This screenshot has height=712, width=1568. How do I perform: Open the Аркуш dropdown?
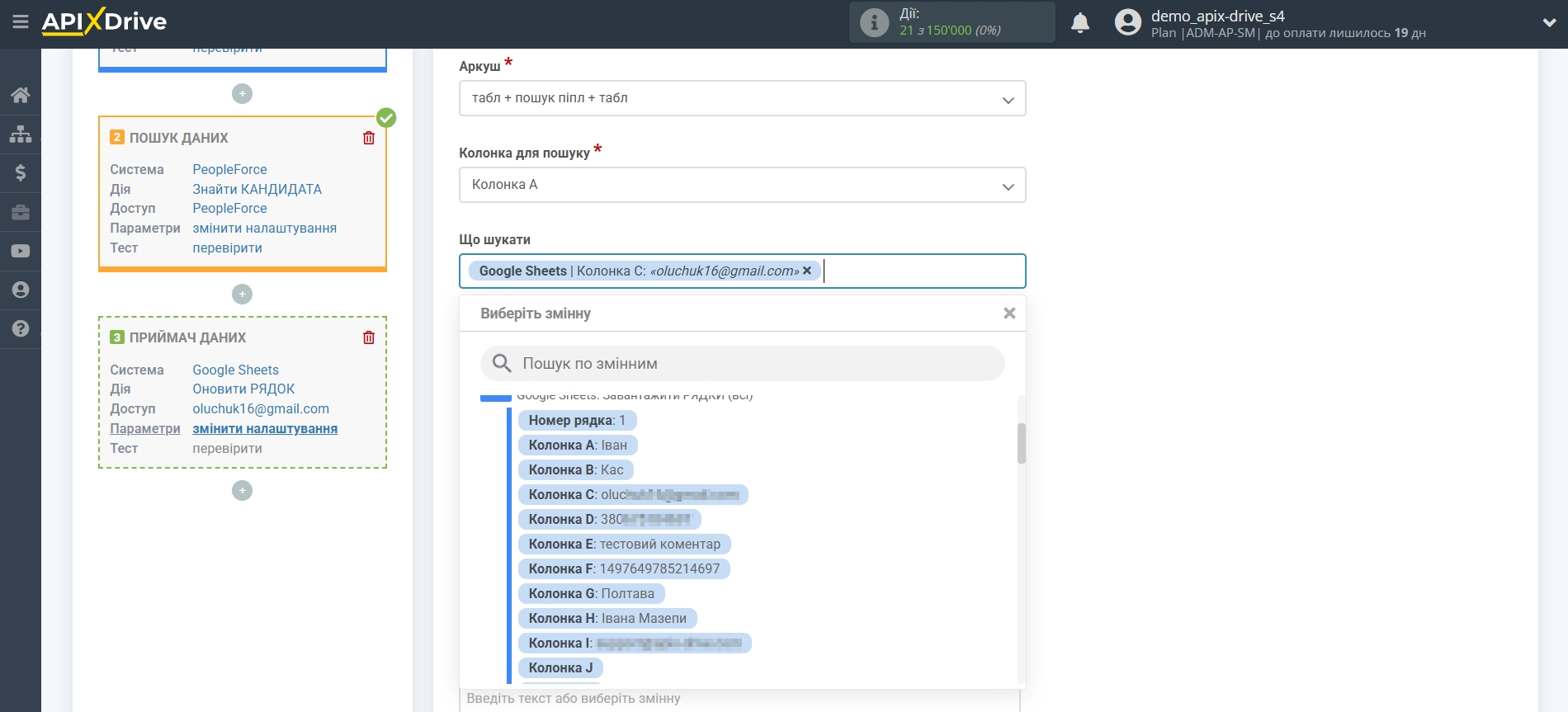(742, 98)
